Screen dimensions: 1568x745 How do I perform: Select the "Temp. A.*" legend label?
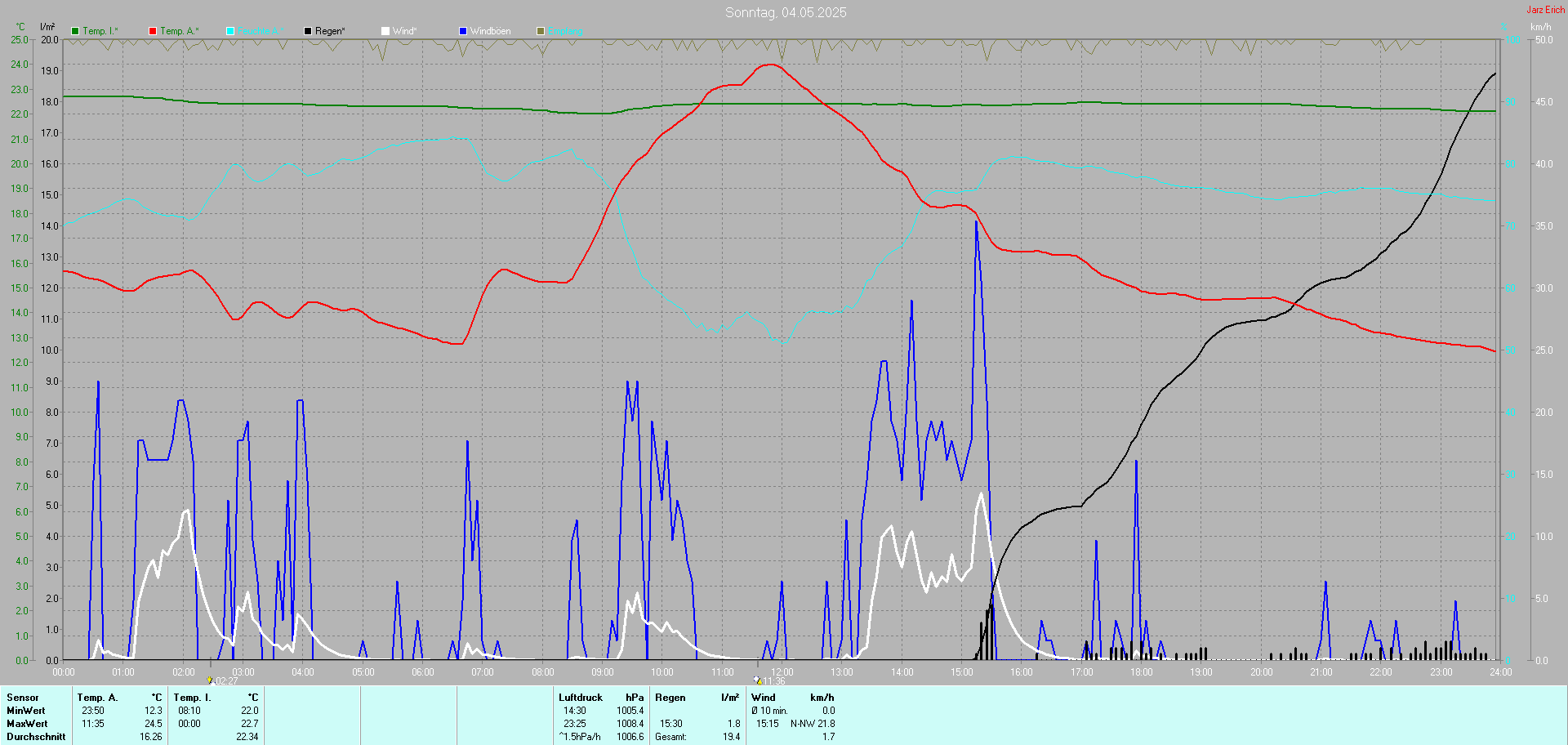[180, 31]
